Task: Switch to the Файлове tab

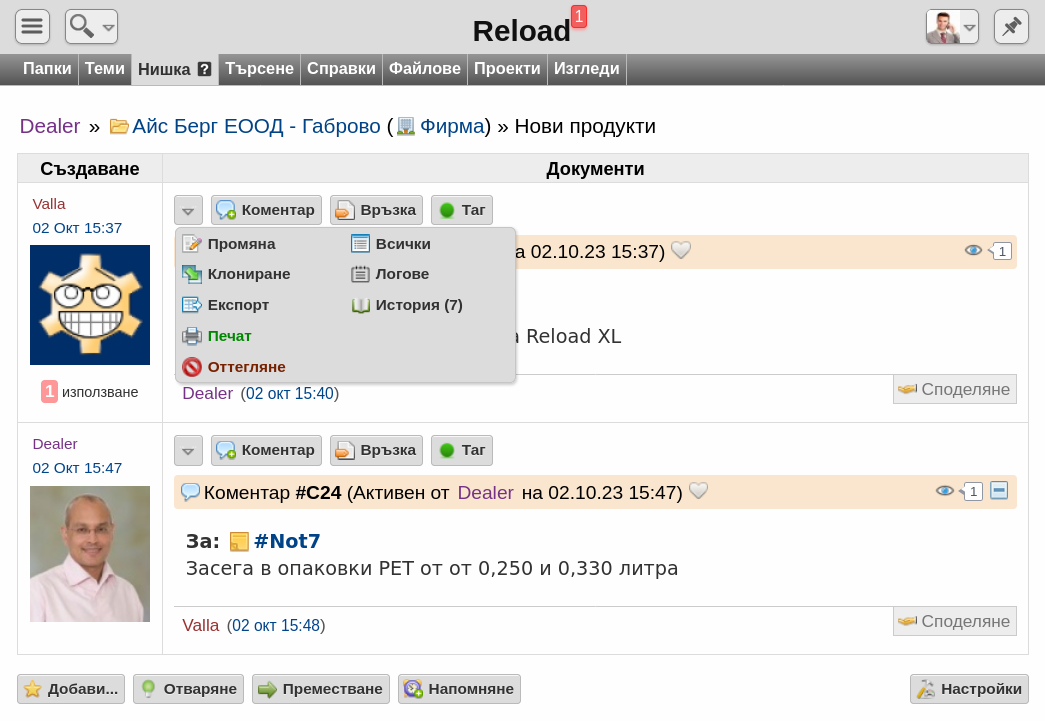Action: point(425,69)
